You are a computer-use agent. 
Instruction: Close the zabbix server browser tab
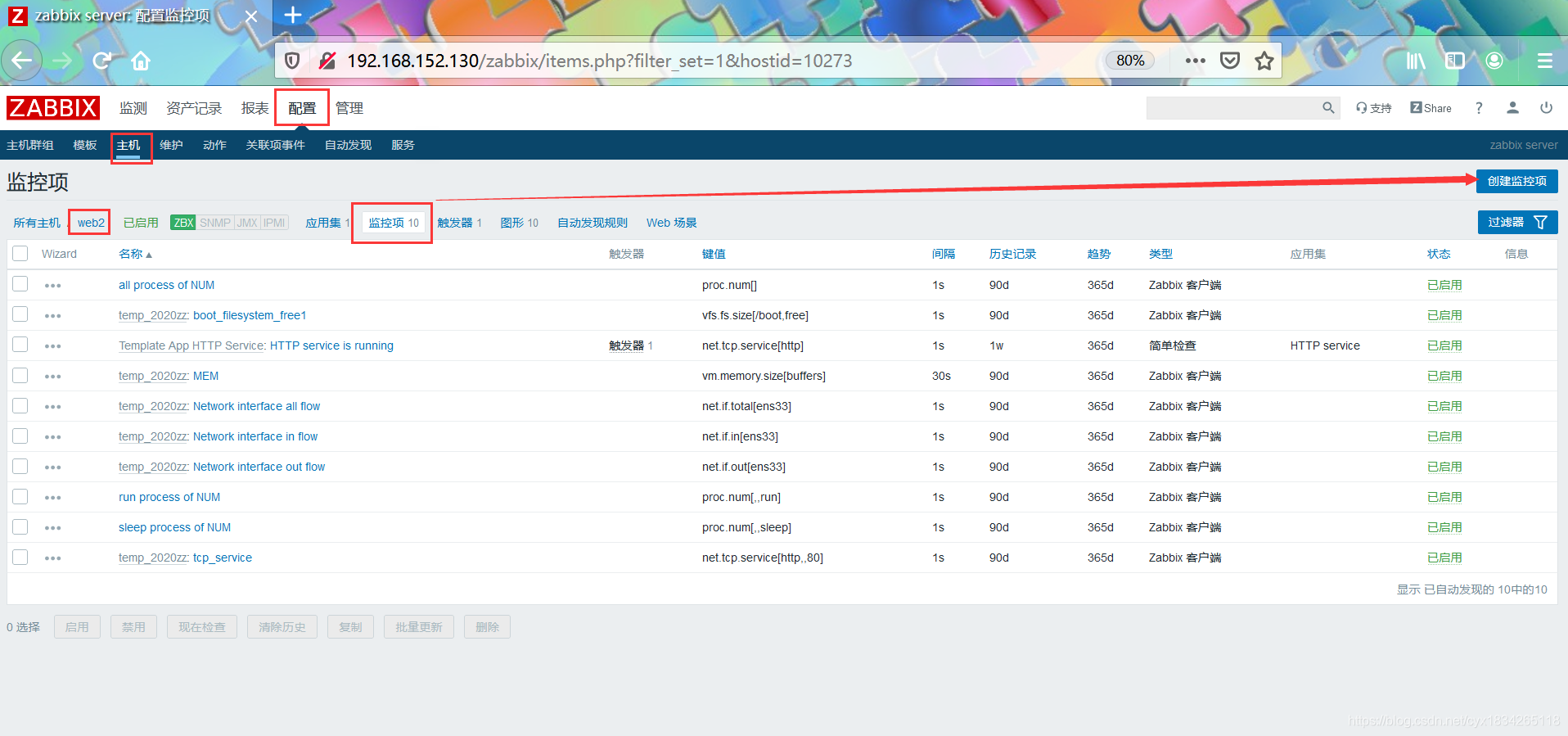pos(251,16)
